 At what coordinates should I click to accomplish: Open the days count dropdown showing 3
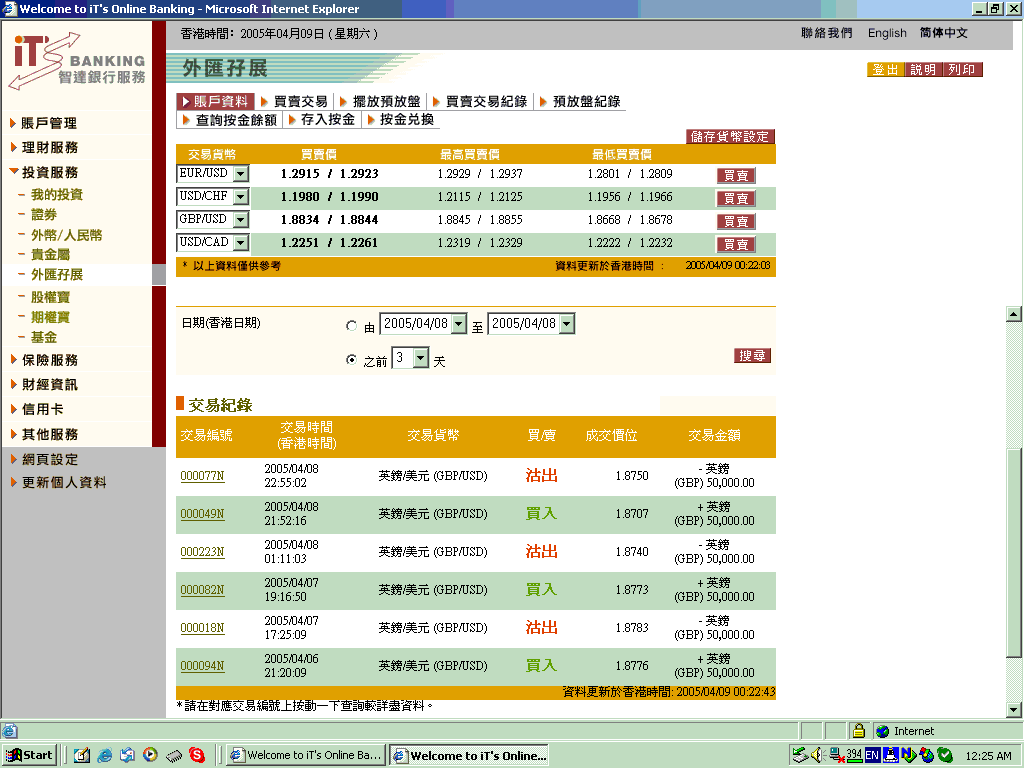pyautogui.click(x=421, y=358)
